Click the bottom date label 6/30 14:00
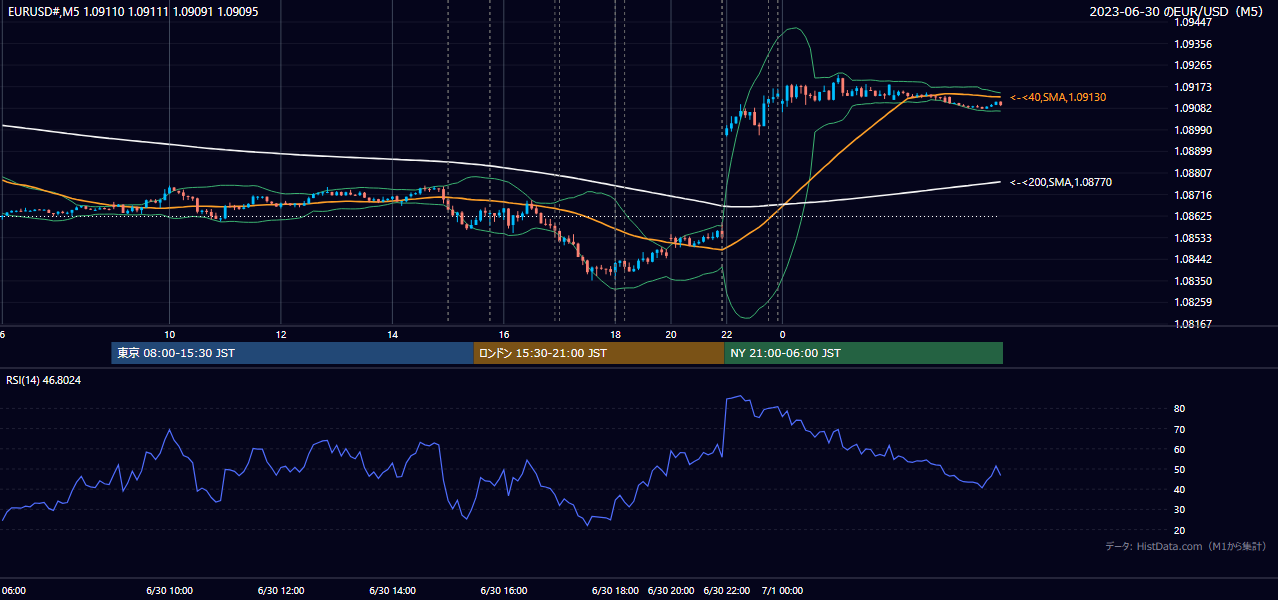1278x600 pixels. [x=393, y=591]
